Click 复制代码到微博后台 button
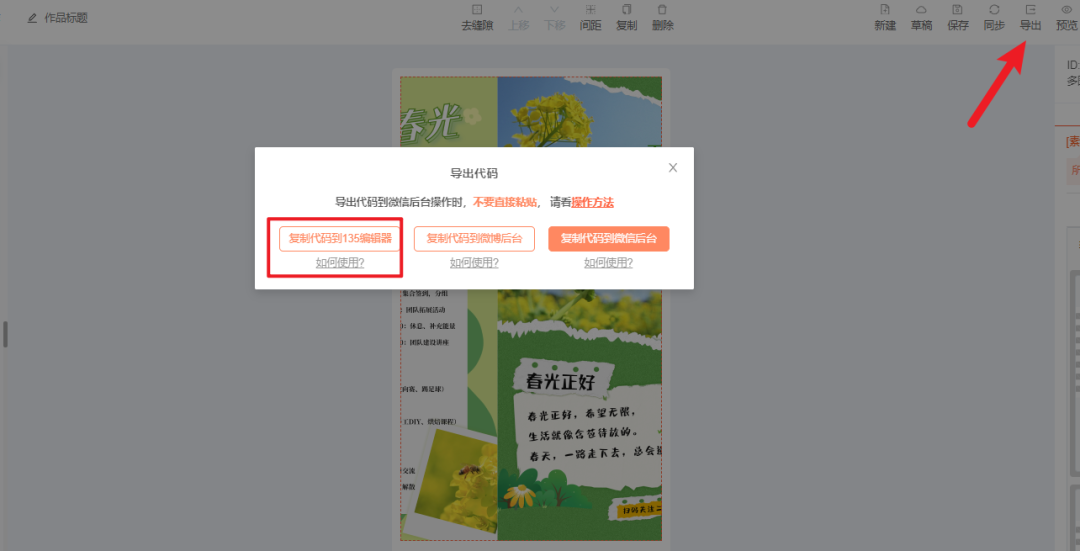1080x551 pixels. pyautogui.click(x=474, y=238)
